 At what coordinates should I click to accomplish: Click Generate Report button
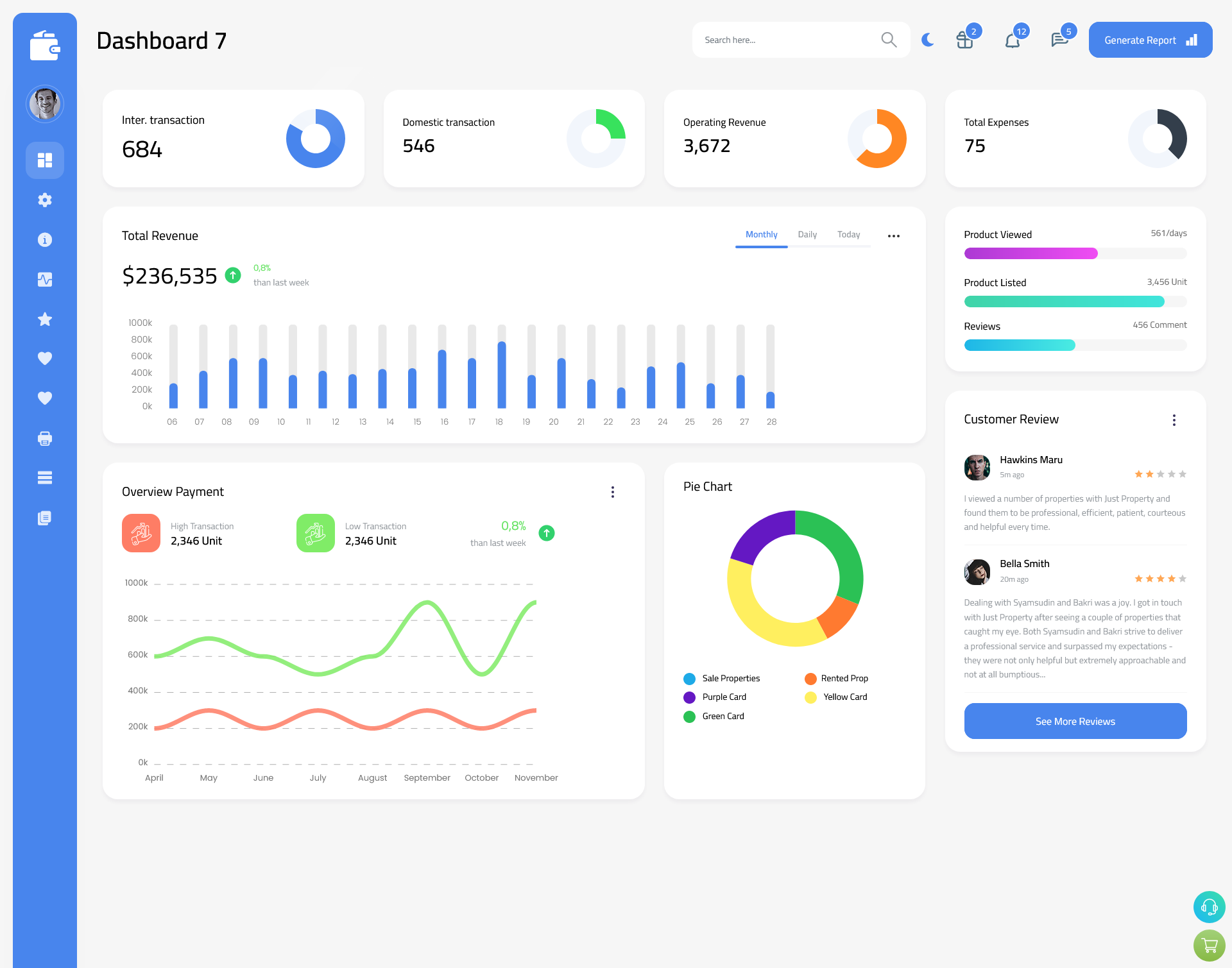click(x=1149, y=40)
